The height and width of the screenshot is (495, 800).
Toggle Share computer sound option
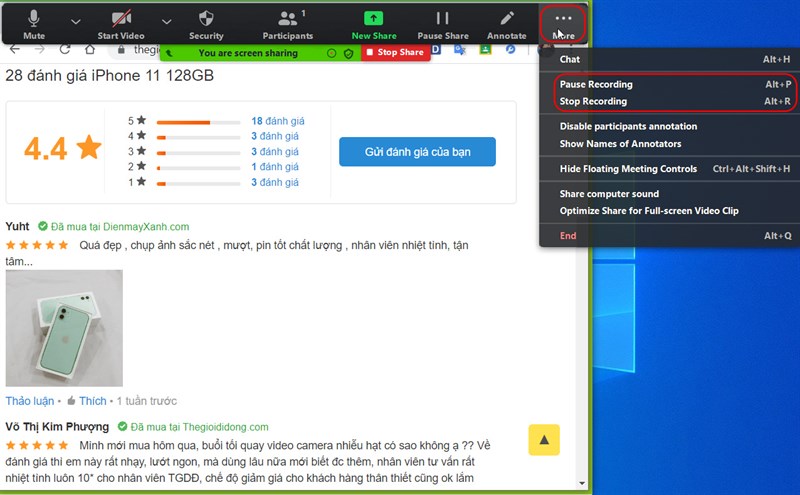609,194
